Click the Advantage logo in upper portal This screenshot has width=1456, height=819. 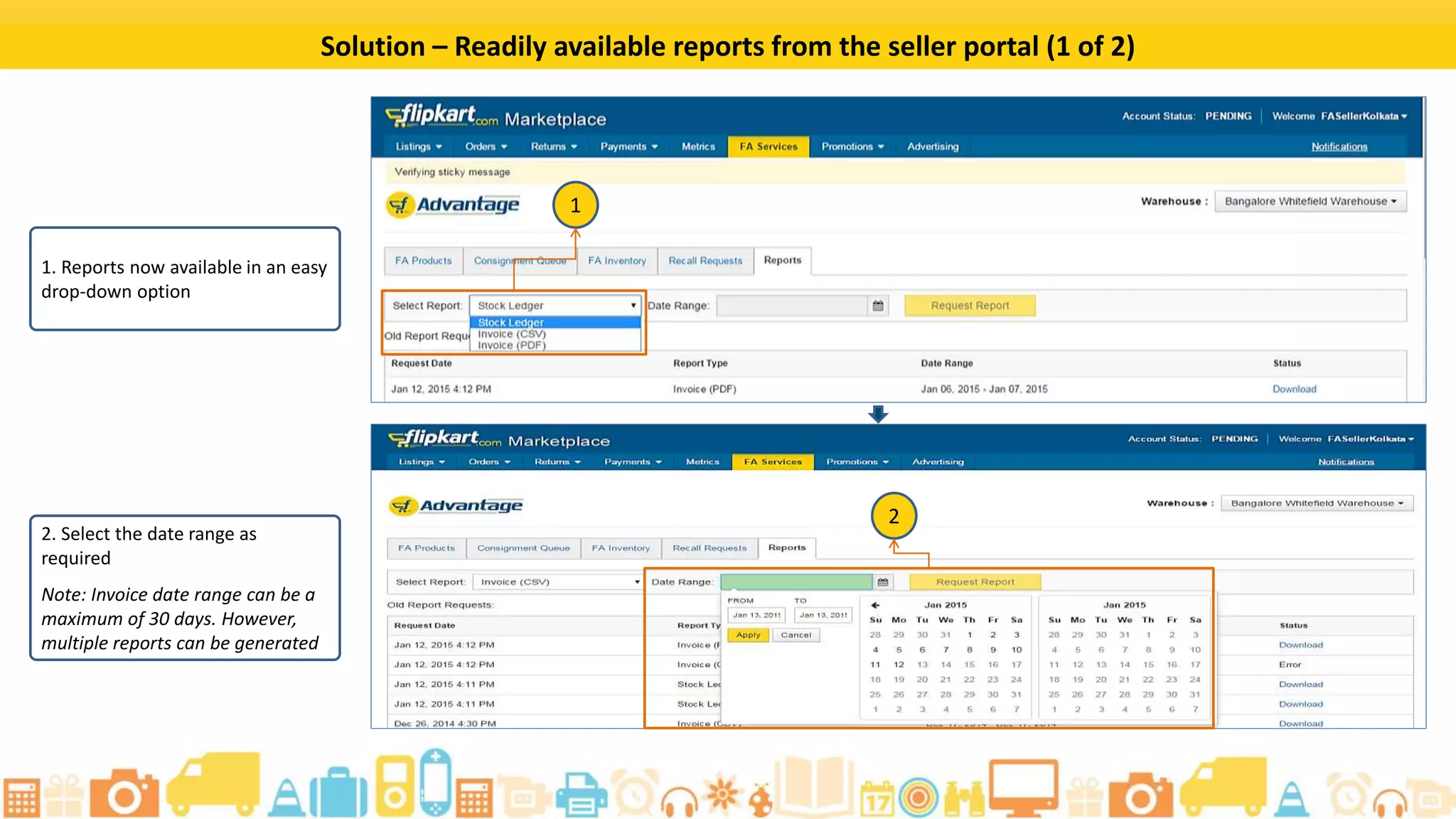(453, 205)
